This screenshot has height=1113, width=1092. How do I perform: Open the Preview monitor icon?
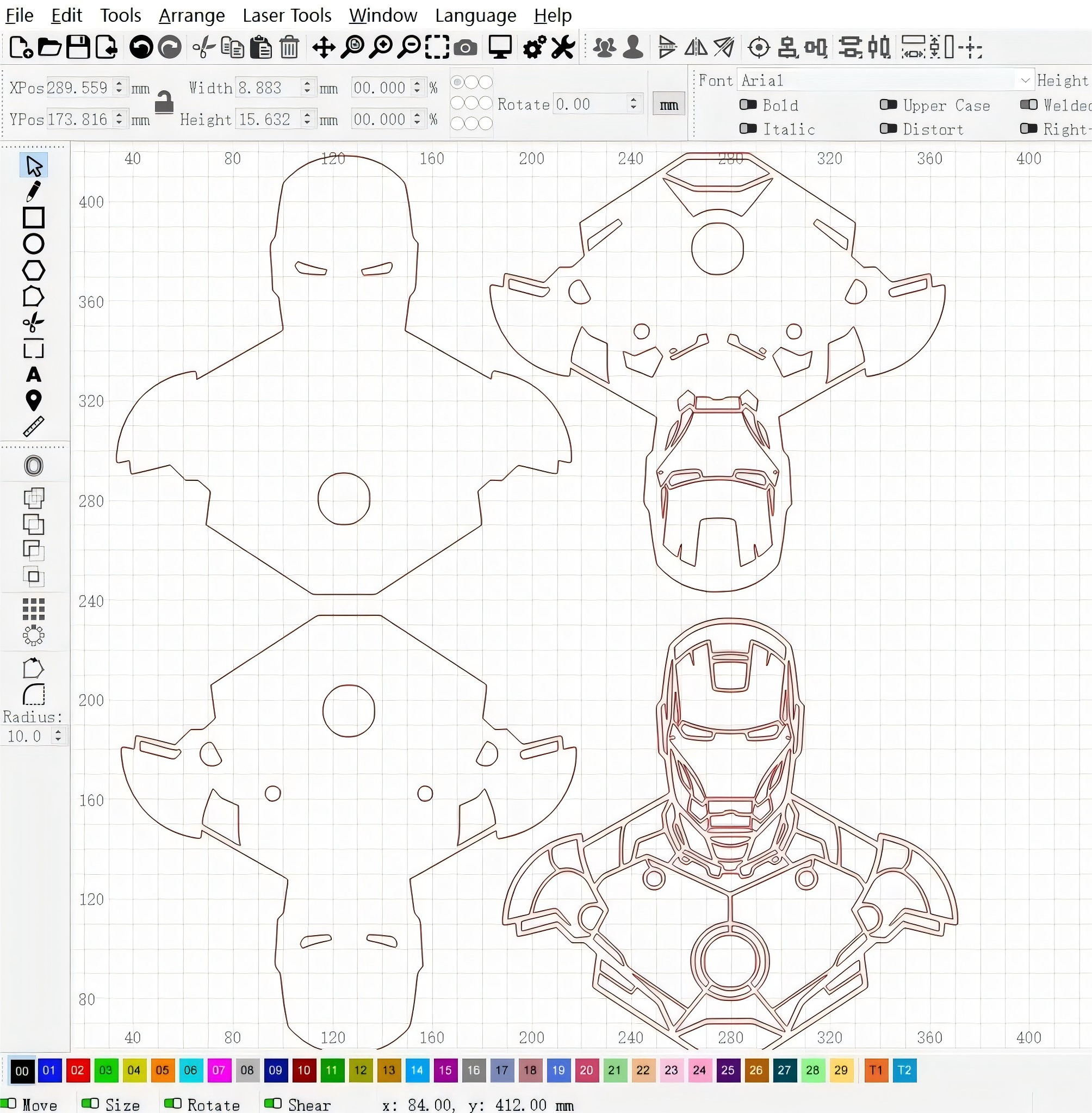500,47
